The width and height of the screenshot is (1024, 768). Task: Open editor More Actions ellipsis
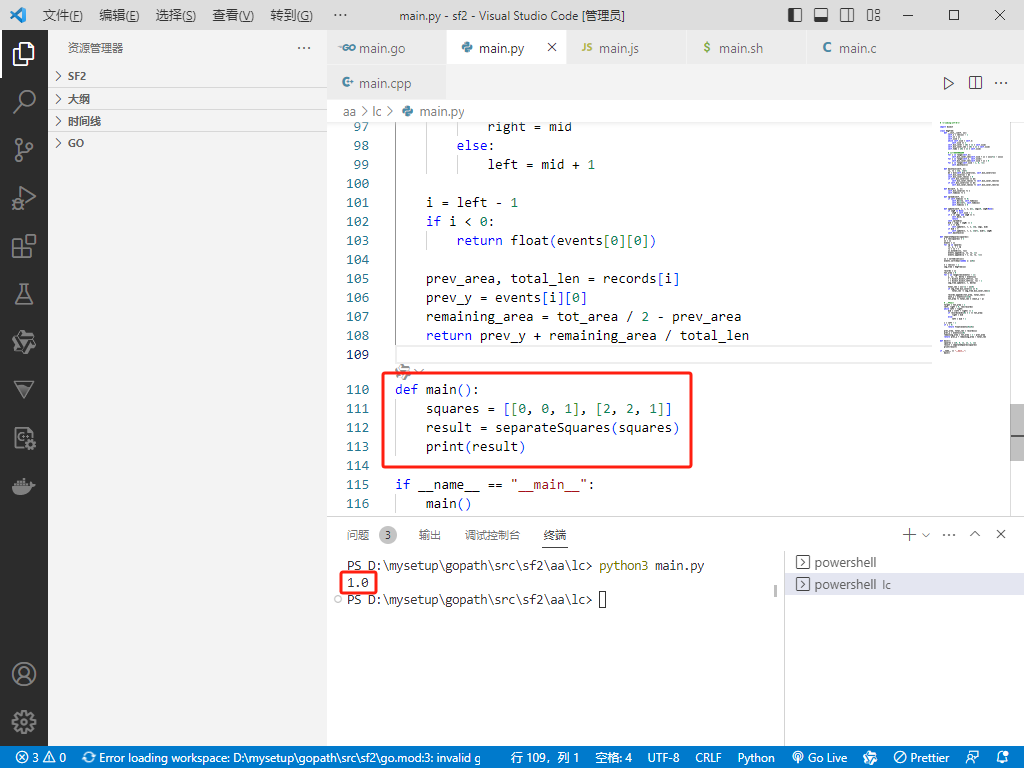(1001, 83)
